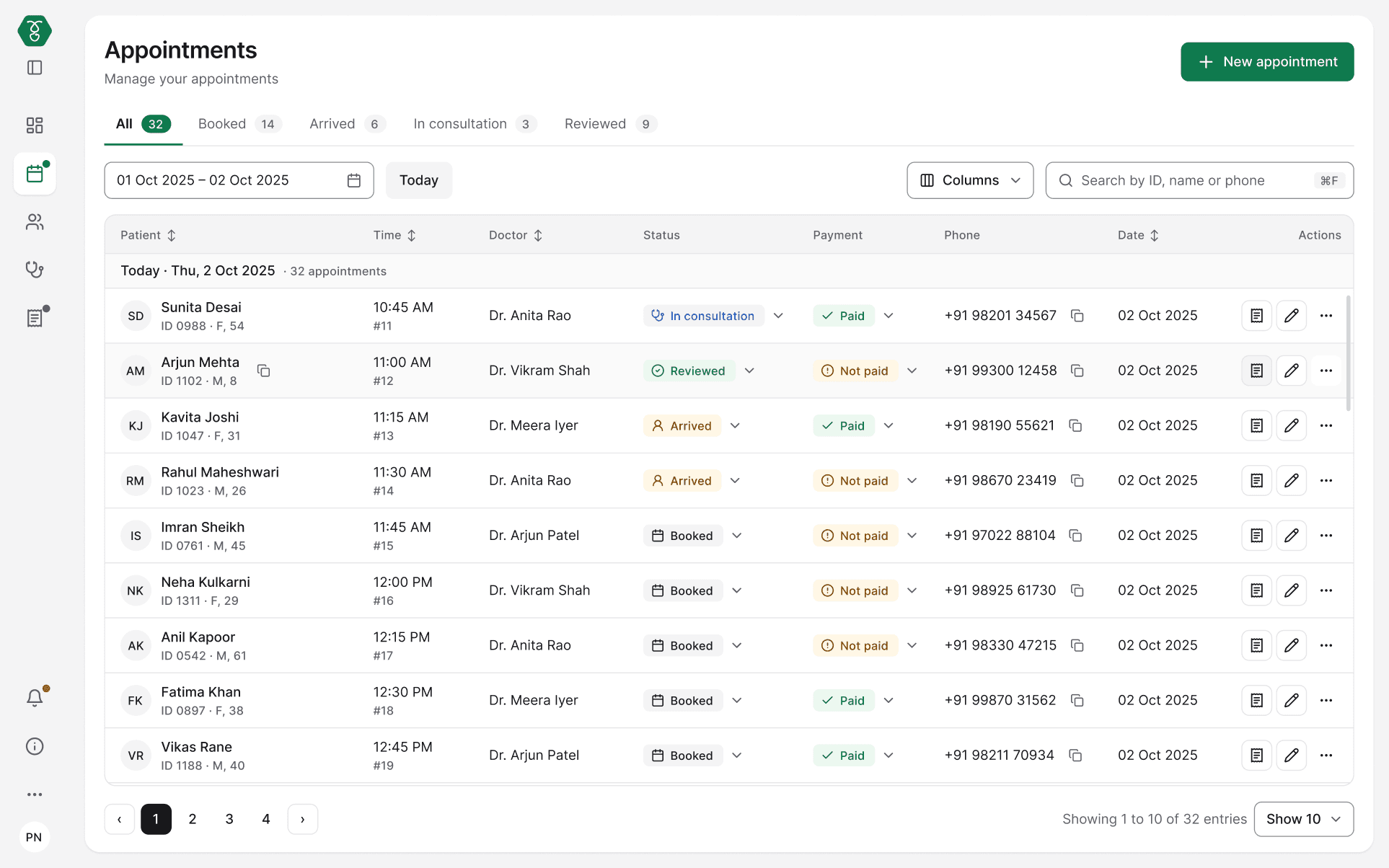Open more actions for Imran Sheikh
The width and height of the screenshot is (1389, 868).
pos(1326,536)
